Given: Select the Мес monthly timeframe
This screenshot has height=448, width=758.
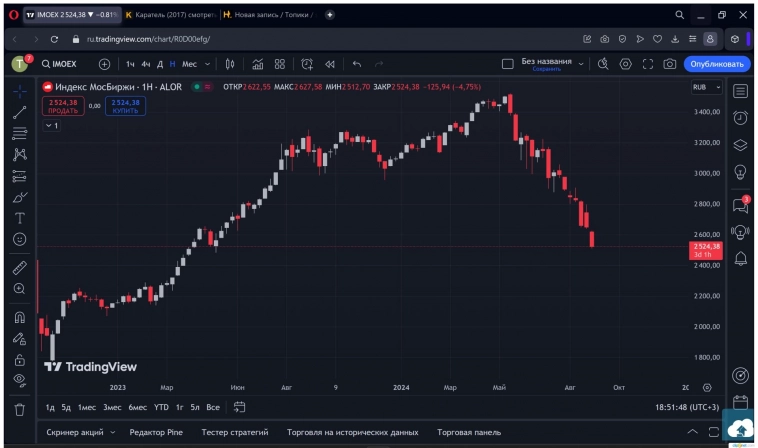Looking at the screenshot, I should tap(189, 64).
